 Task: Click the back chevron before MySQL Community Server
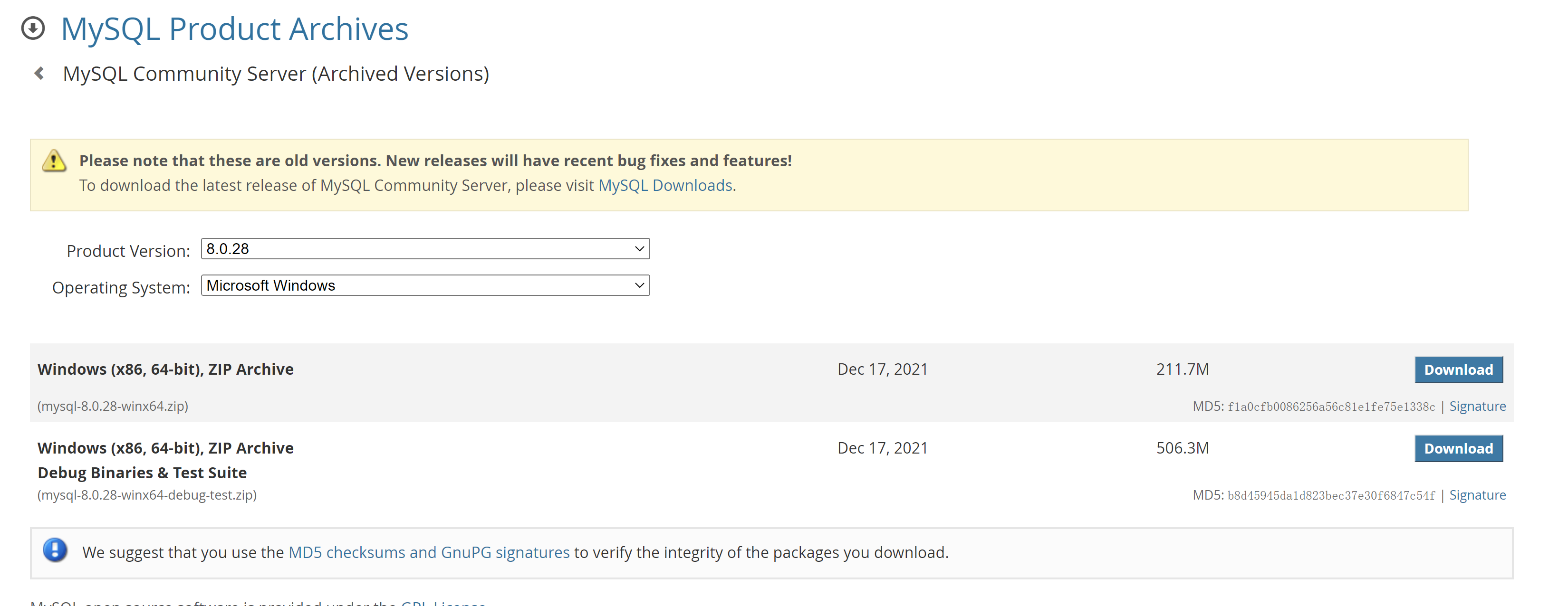[x=39, y=74]
